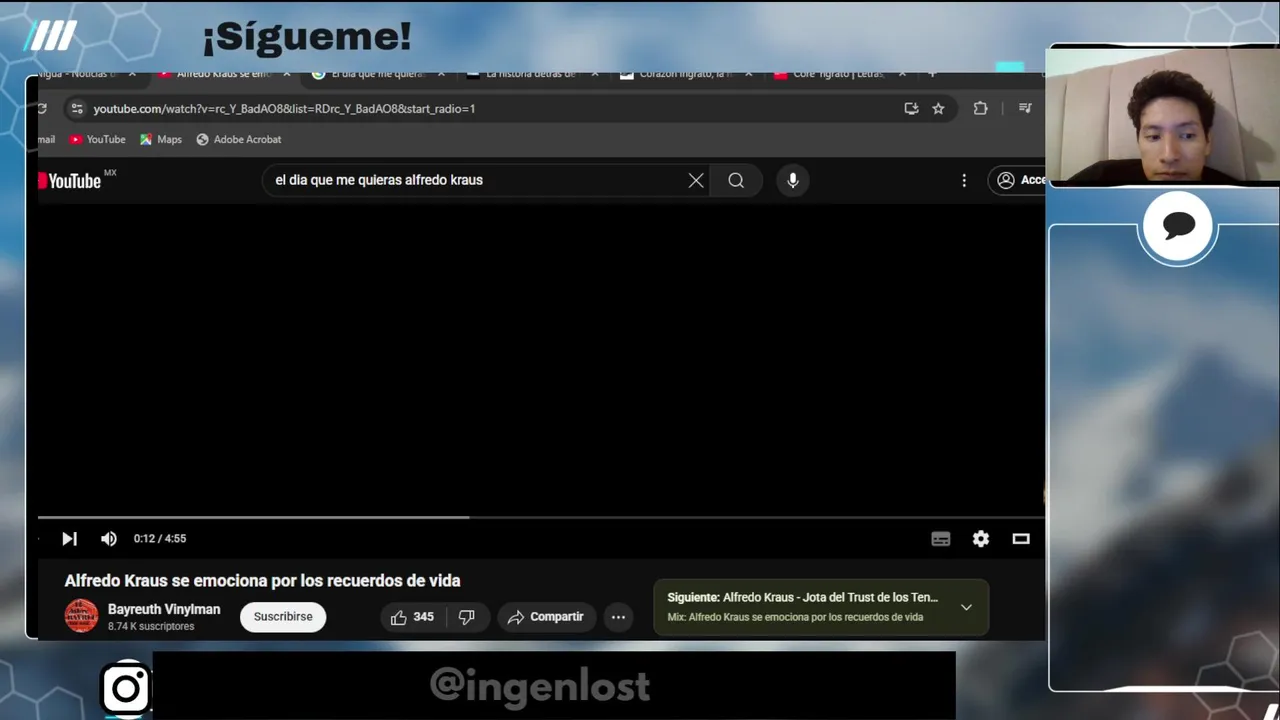Click the Mix: Alfredo Kraus se emociona text
This screenshot has width=1280, height=720.
(x=795, y=617)
